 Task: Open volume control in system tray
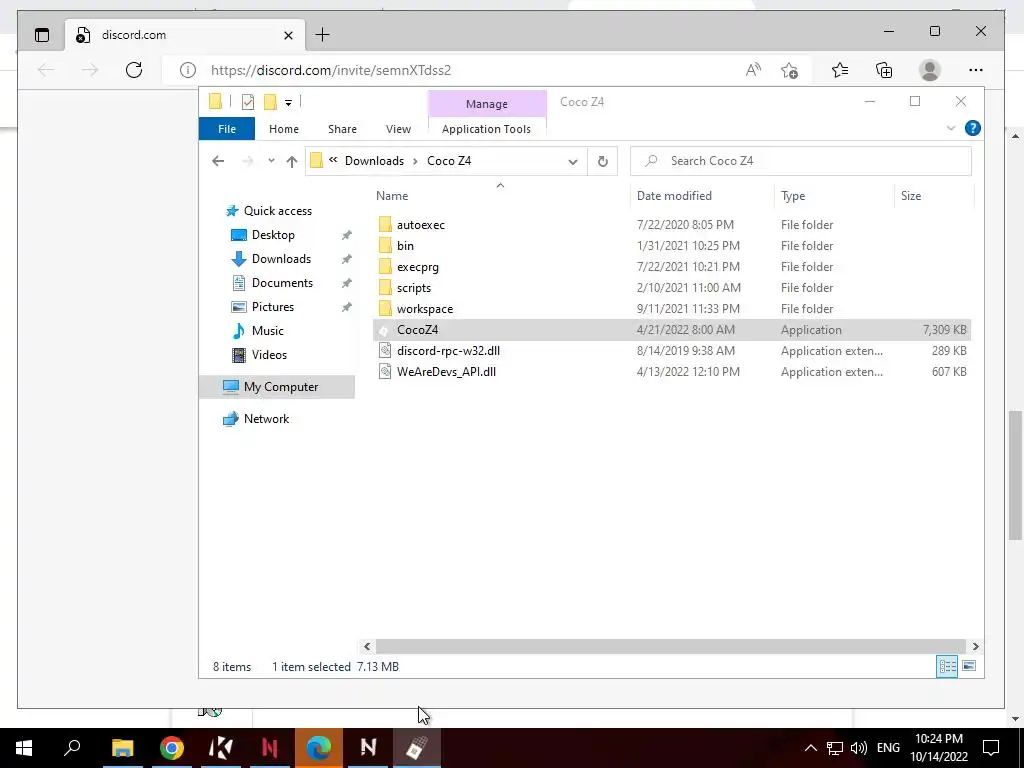859,748
